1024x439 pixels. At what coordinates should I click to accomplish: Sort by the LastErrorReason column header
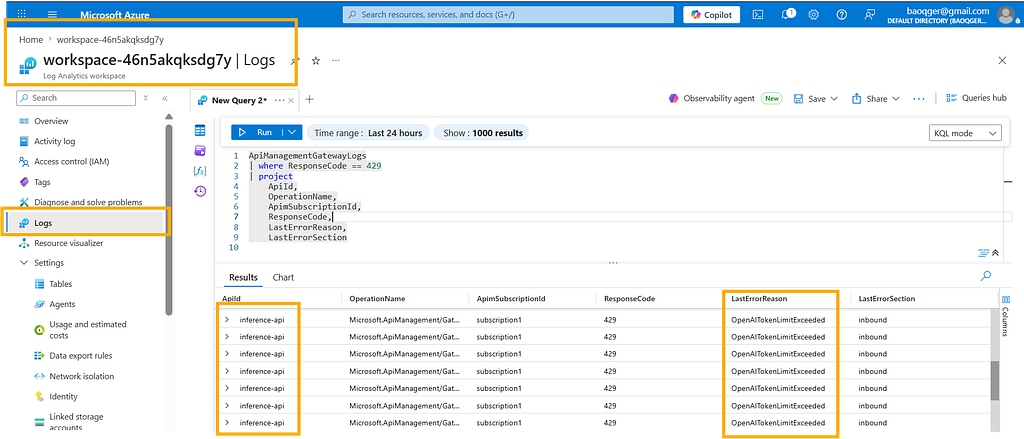pos(759,299)
